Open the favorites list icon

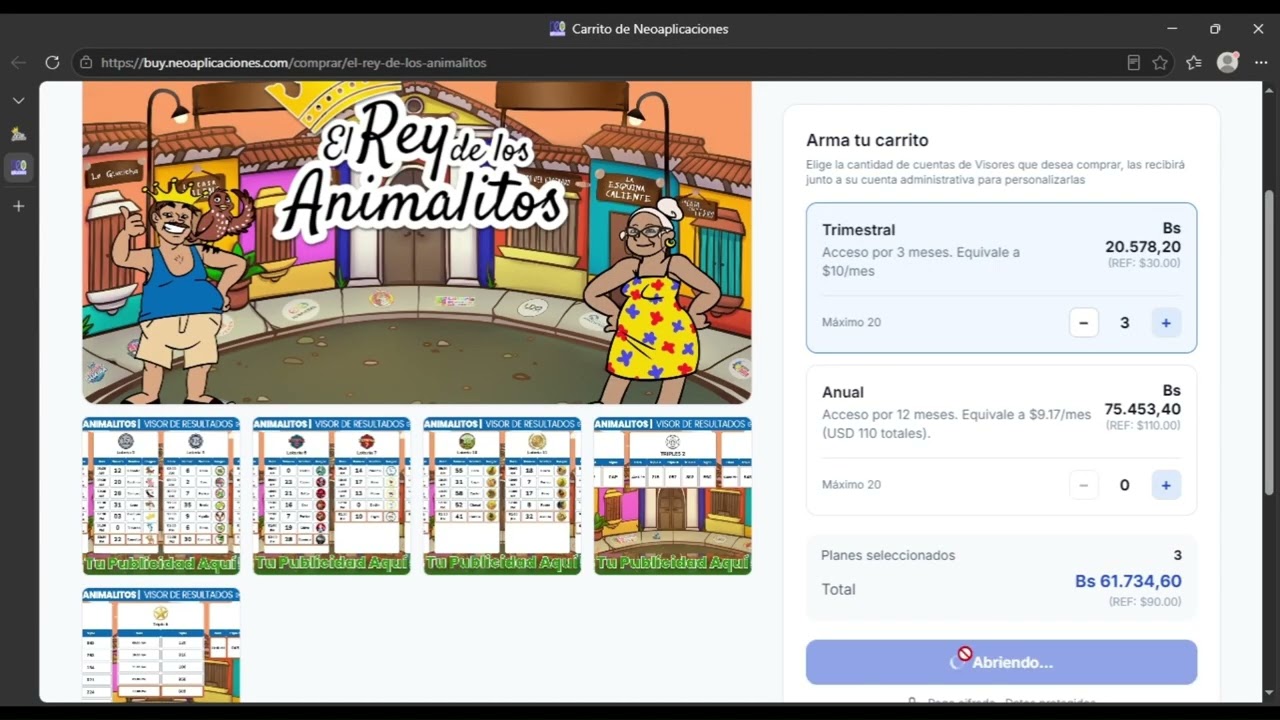[1194, 62]
